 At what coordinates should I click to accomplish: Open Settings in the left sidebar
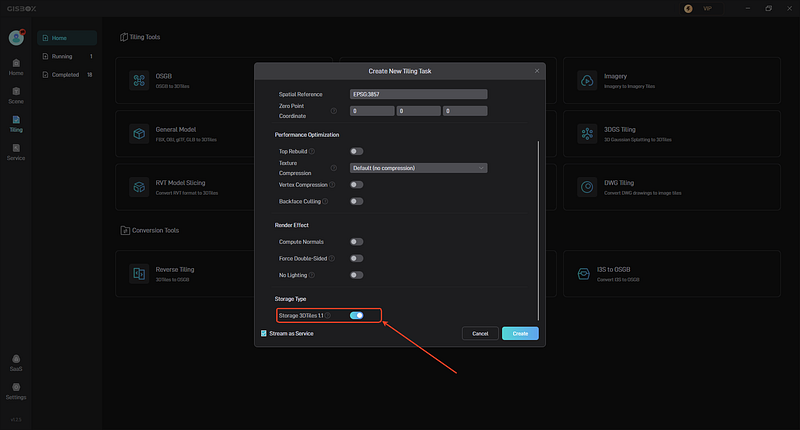(16, 391)
